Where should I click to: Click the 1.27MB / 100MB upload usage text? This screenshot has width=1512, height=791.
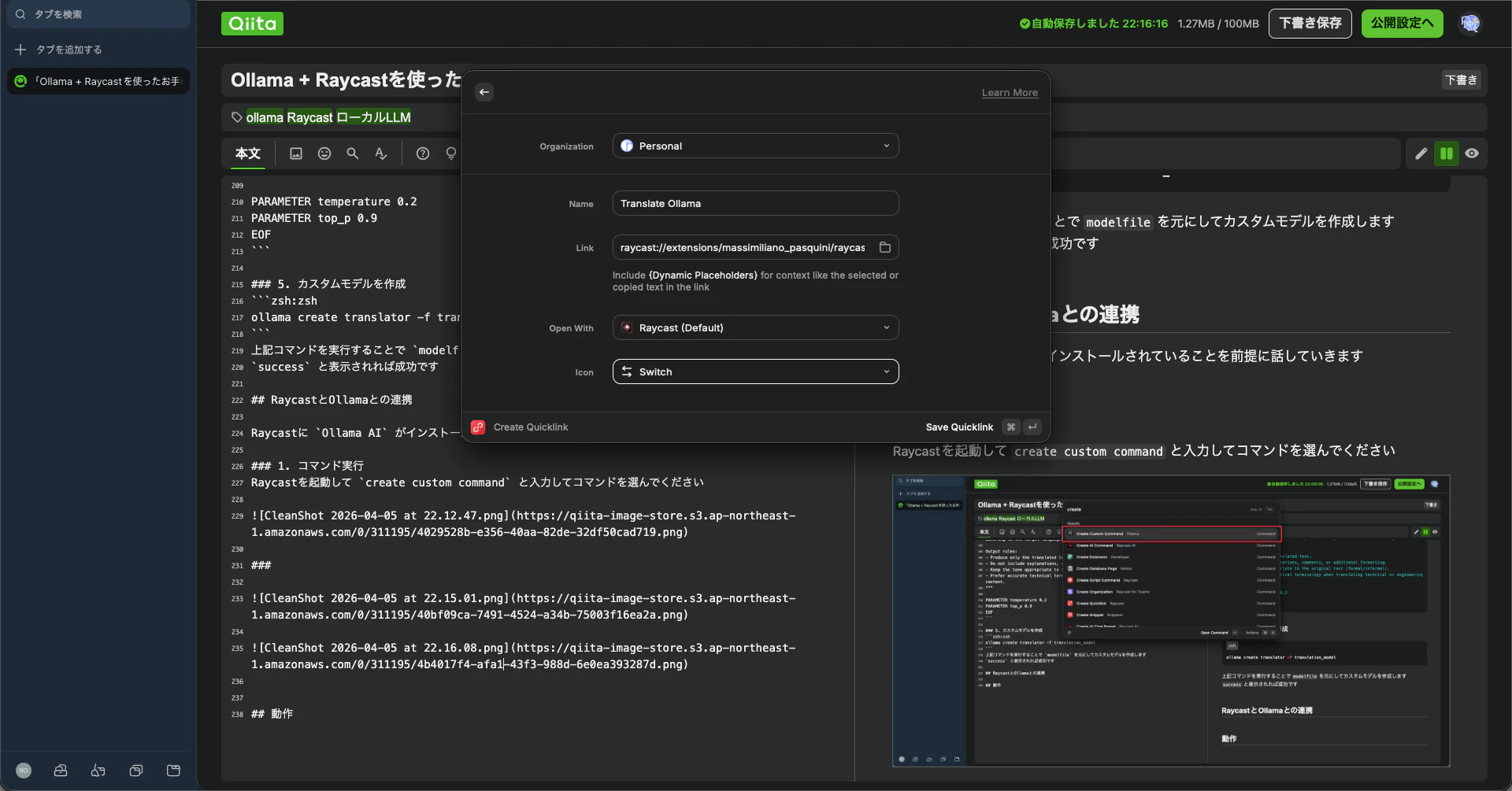[x=1218, y=24]
